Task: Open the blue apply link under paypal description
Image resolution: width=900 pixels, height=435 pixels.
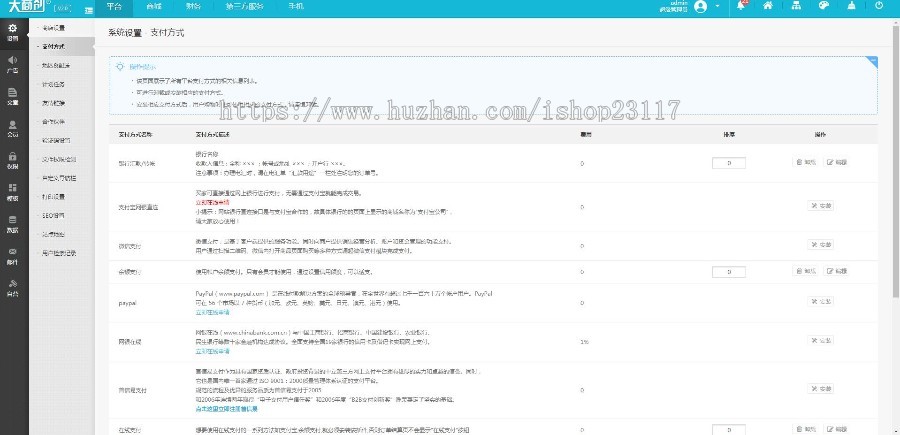Action: click(x=212, y=313)
